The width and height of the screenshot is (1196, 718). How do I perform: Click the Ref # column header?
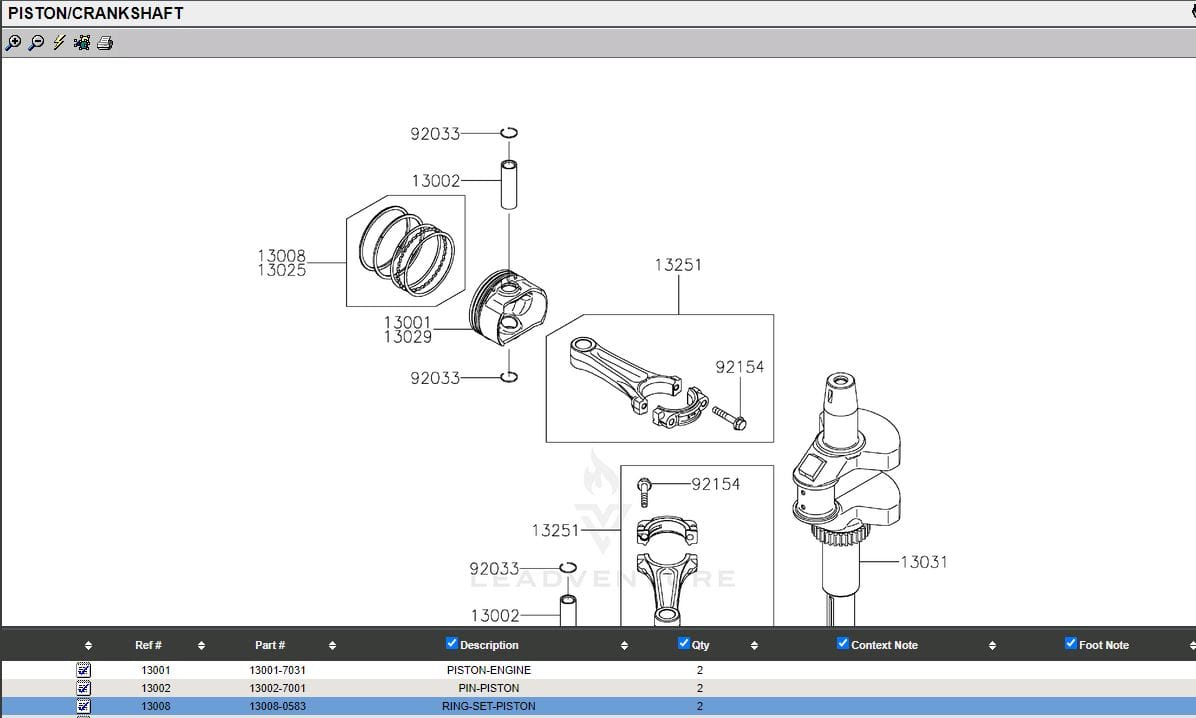tap(148, 645)
